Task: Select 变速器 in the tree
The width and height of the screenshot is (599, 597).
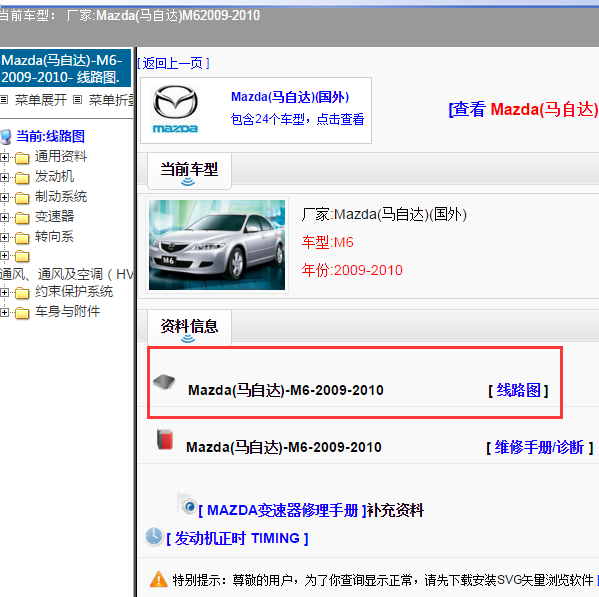Action: pos(54,216)
